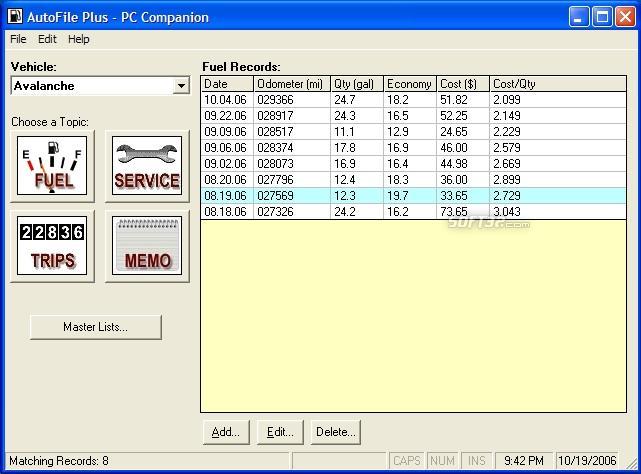This screenshot has height=474, width=641.
Task: Click the 9:42 PM status bar time
Action: click(524, 461)
